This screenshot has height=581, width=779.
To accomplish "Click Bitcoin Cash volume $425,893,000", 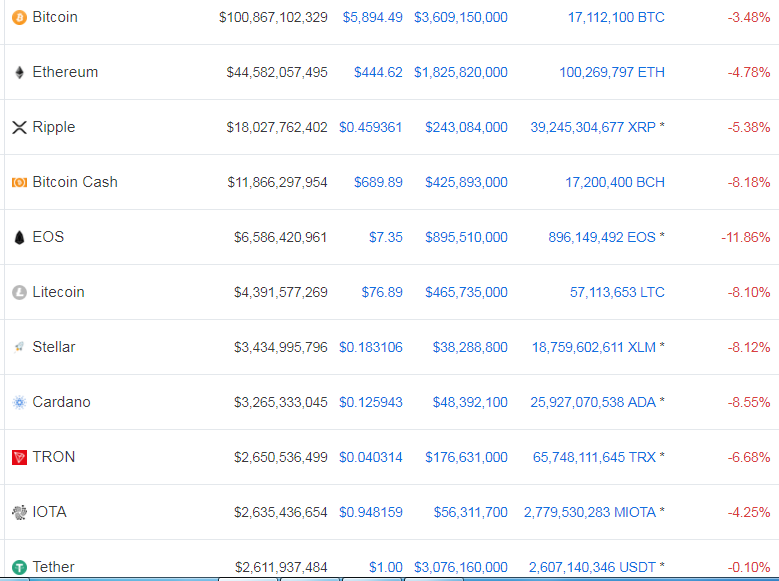I will coord(467,182).
